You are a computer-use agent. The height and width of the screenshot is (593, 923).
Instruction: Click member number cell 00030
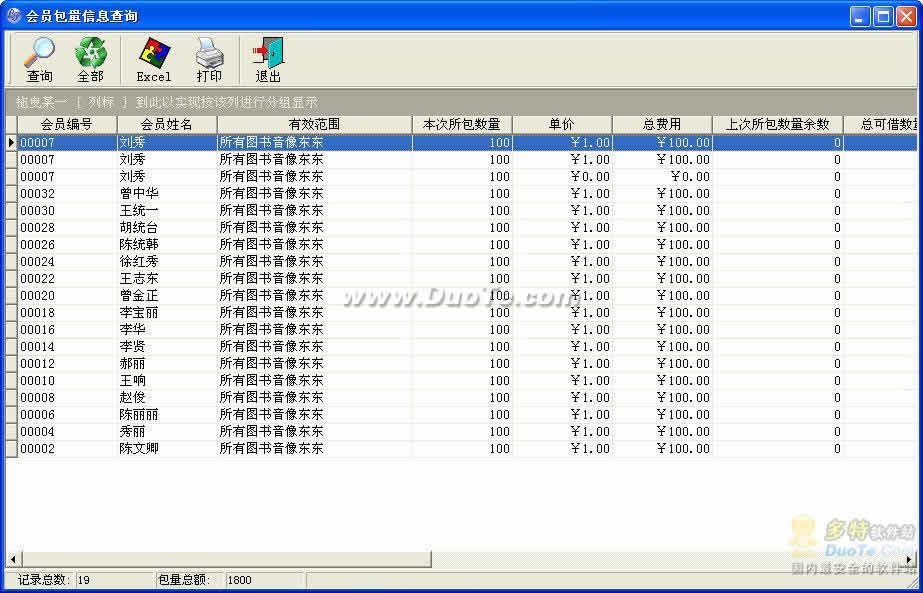click(x=67, y=211)
